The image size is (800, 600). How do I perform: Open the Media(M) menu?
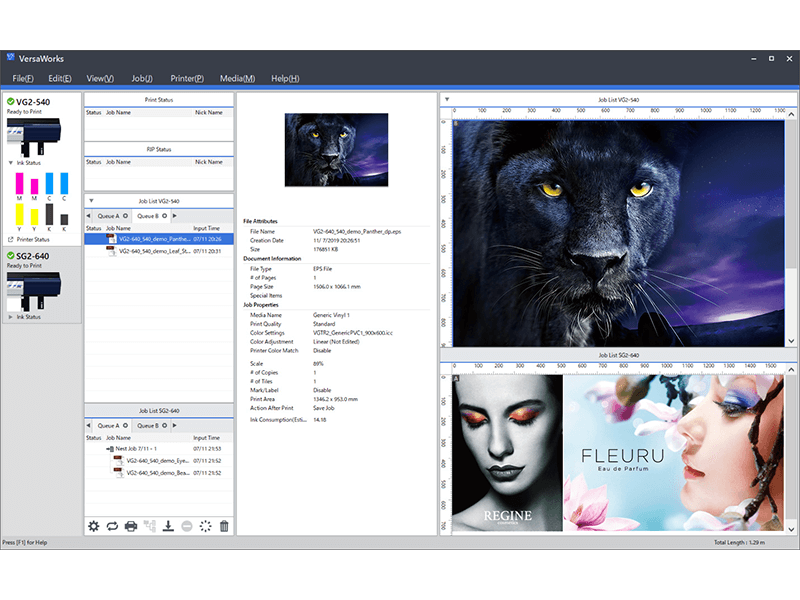tap(237, 78)
